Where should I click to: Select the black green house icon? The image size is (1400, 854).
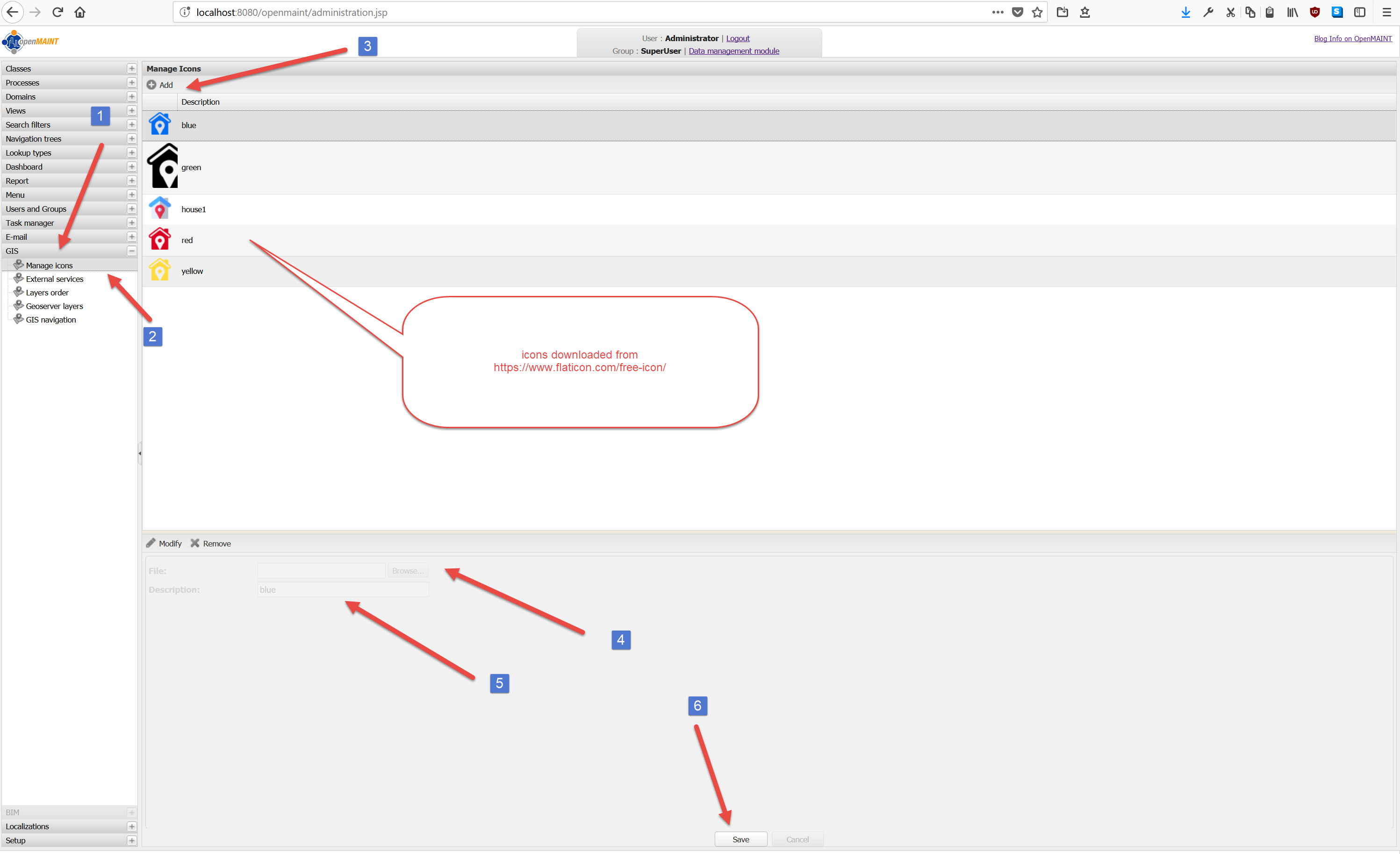163,166
